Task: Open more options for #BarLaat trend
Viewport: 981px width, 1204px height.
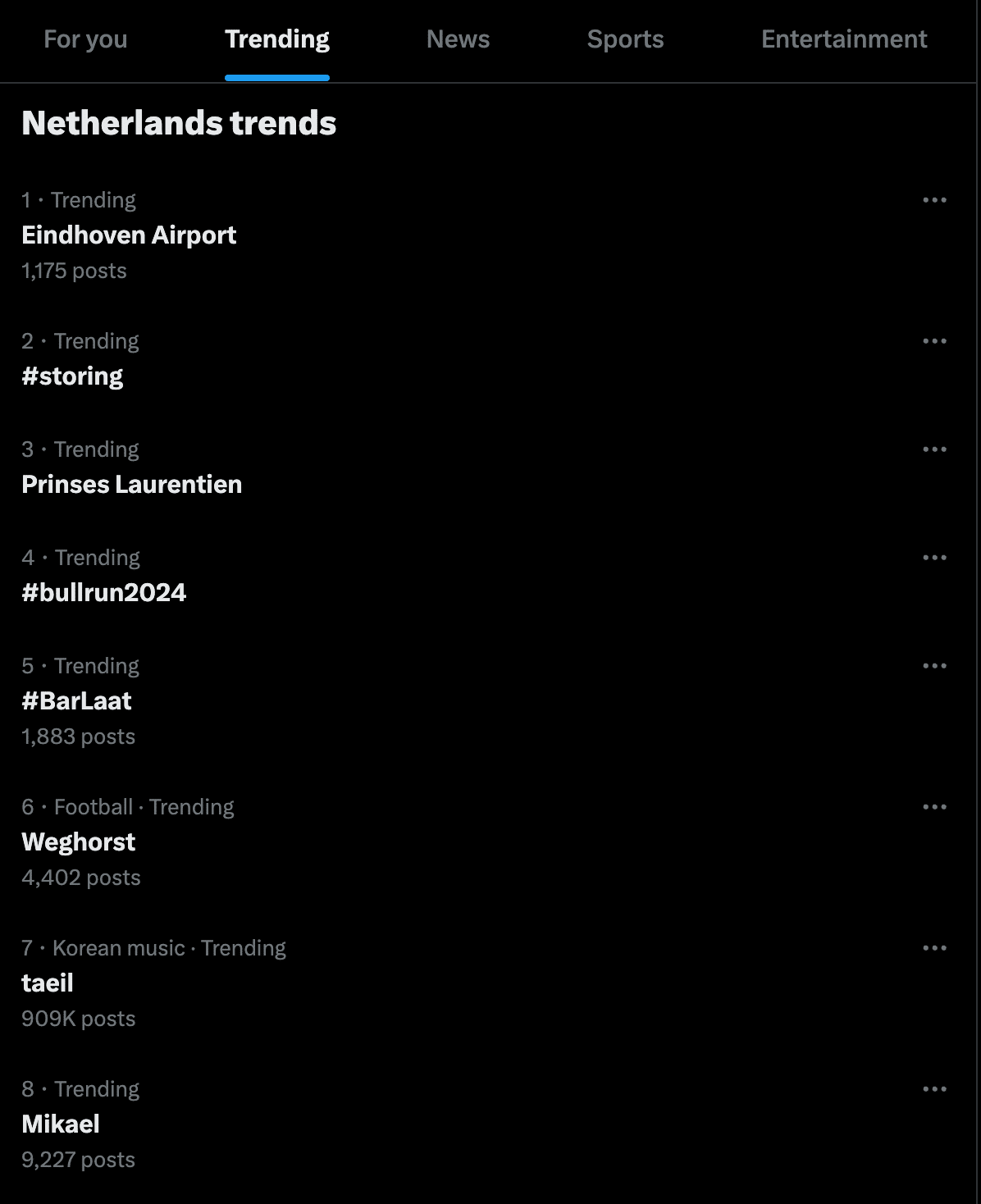Action: click(x=935, y=666)
